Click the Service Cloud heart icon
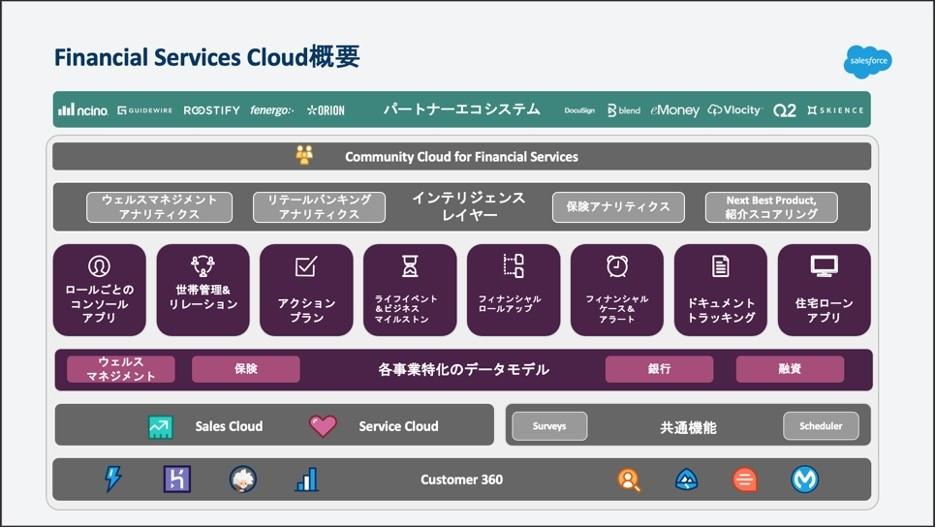Screen dimensions: 936x528 pyautogui.click(x=323, y=426)
